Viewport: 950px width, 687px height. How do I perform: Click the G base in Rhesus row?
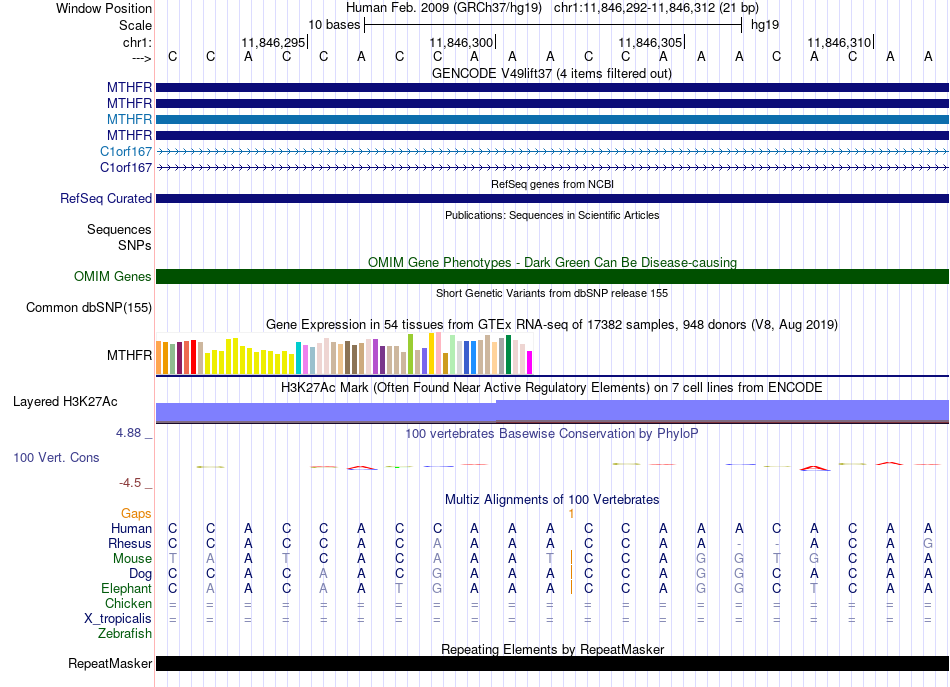pyautogui.click(x=928, y=543)
